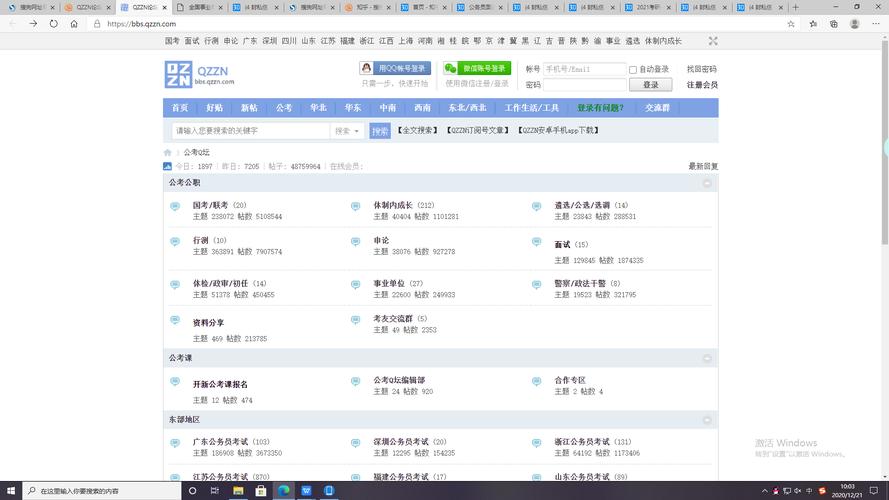Open the 【QZZN安卓手机app下载】 link
This screenshot has width=889, height=500.
point(558,130)
